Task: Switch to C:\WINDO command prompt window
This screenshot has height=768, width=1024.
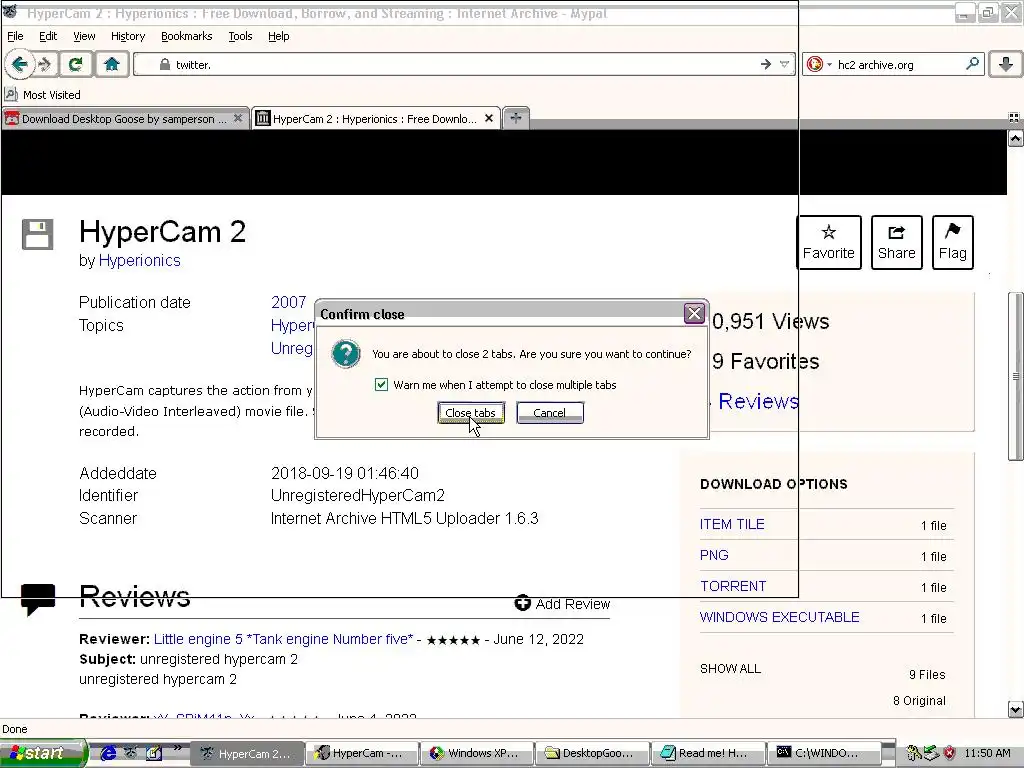Action: (x=822, y=754)
